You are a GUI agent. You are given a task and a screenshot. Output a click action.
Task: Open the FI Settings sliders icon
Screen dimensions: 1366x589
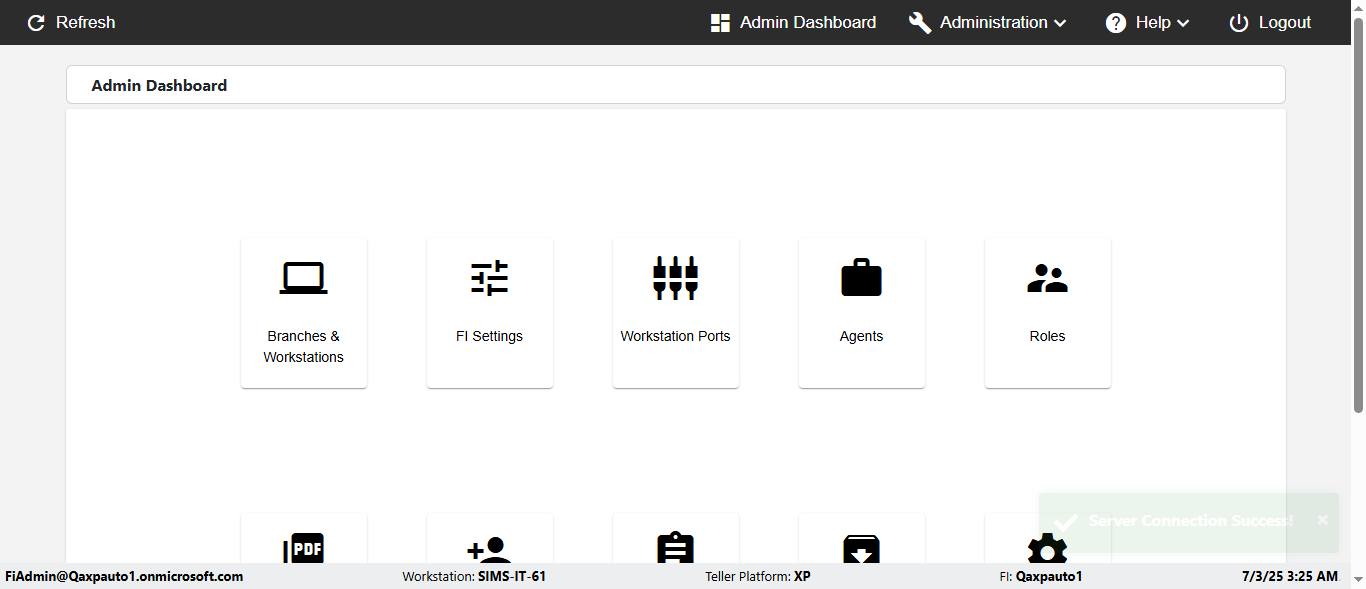tap(490, 278)
